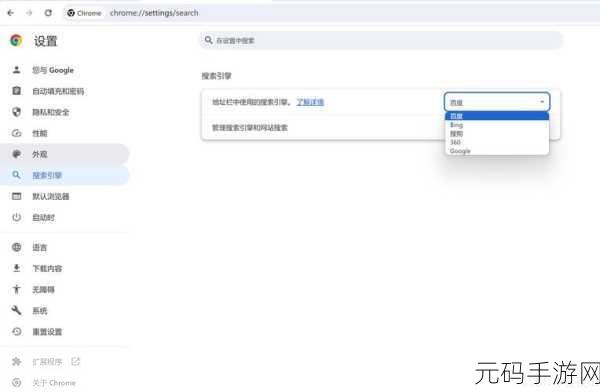
Task: Click the Chrome site info chip
Action: [x=84, y=13]
